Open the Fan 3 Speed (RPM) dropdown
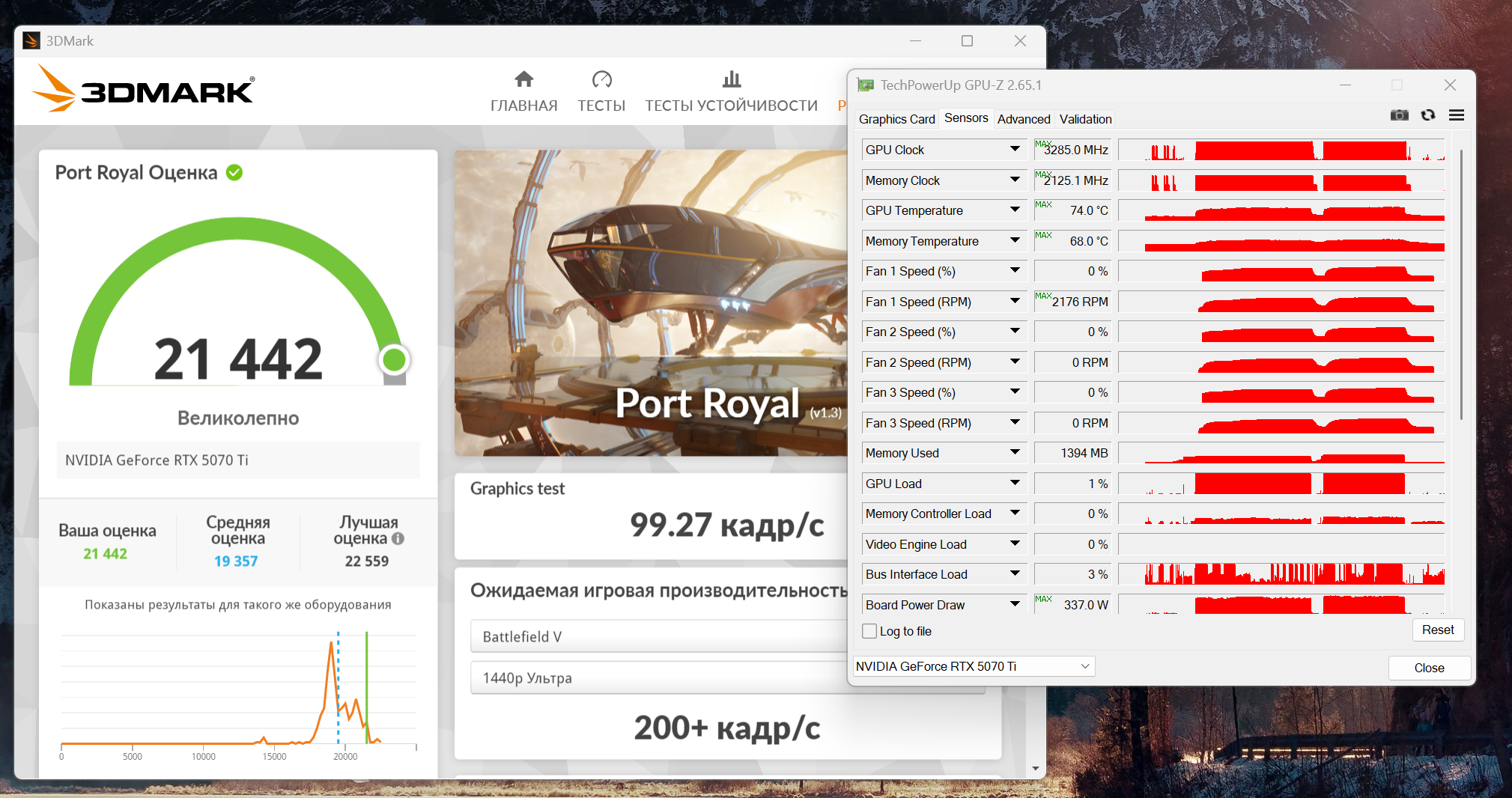 pyautogui.click(x=1015, y=423)
